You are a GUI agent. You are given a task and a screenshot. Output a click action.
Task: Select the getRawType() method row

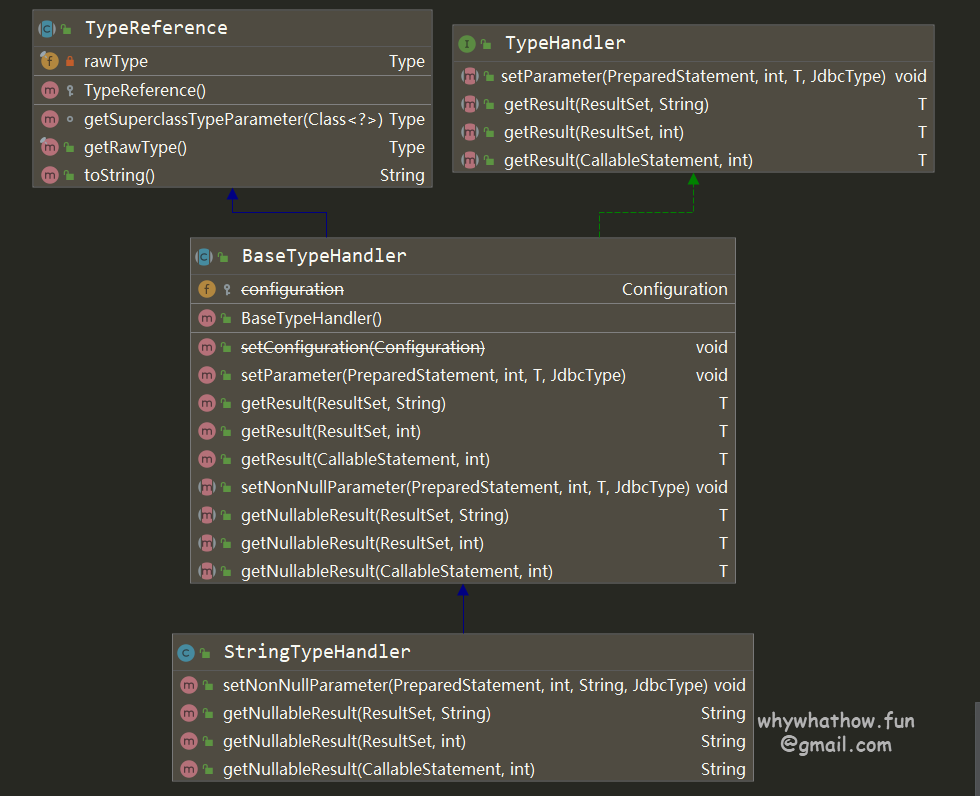(x=135, y=148)
